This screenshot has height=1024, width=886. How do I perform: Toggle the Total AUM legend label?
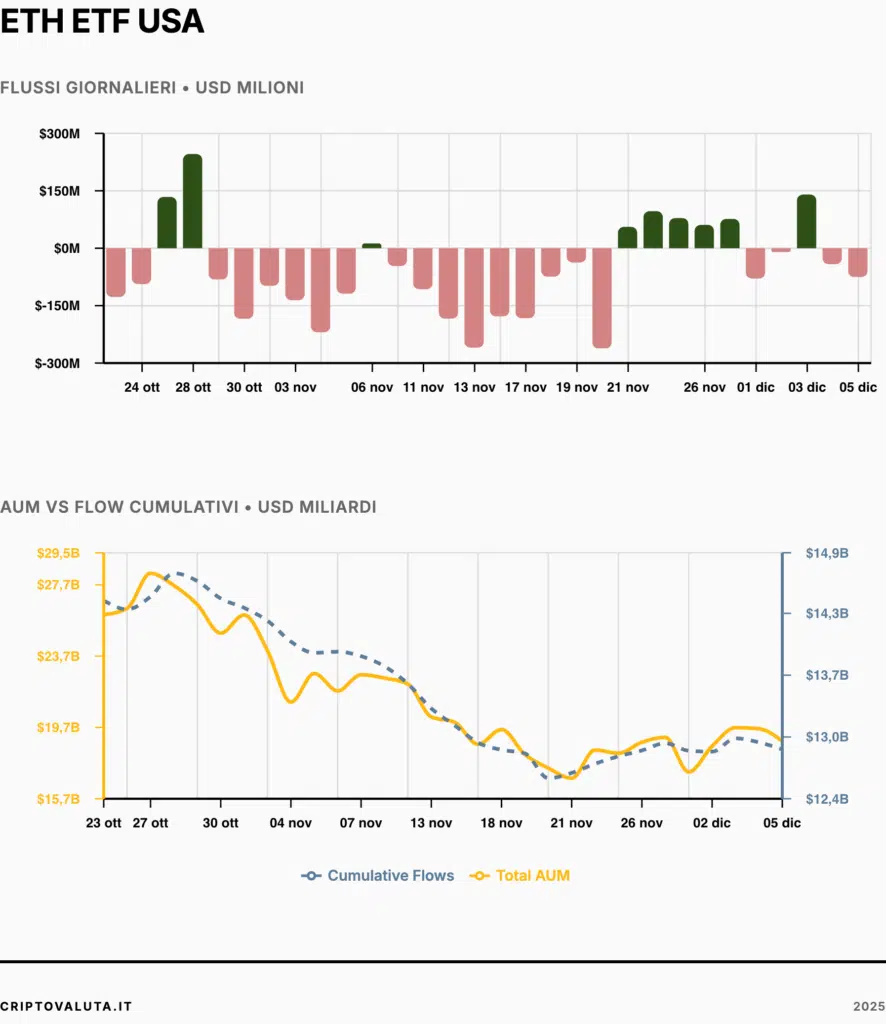point(533,876)
